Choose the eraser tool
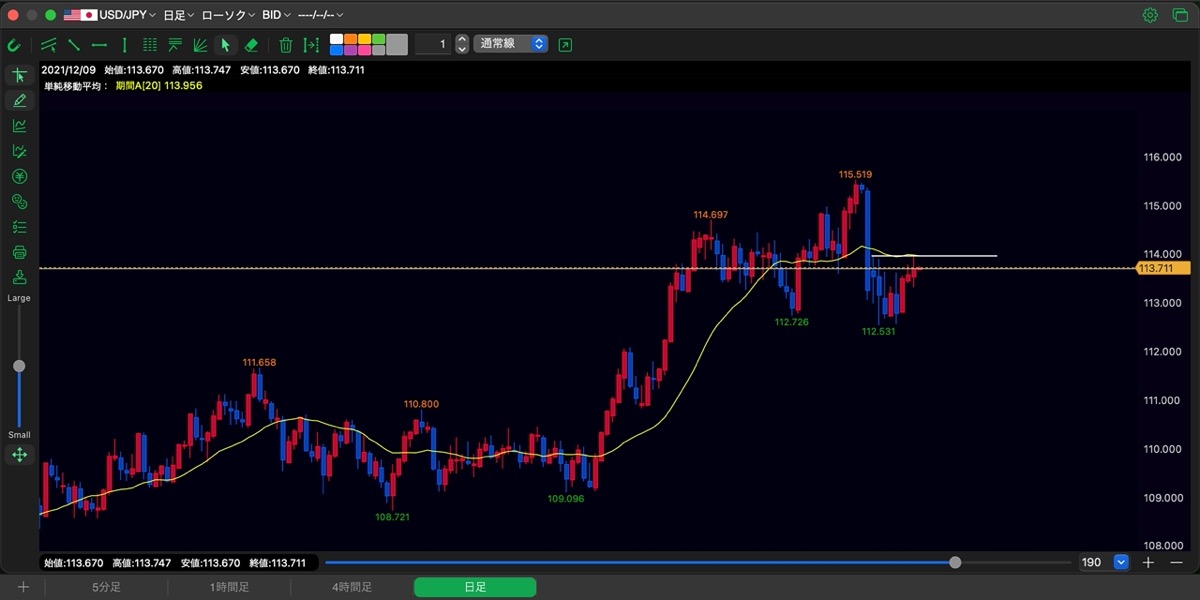 pos(251,45)
